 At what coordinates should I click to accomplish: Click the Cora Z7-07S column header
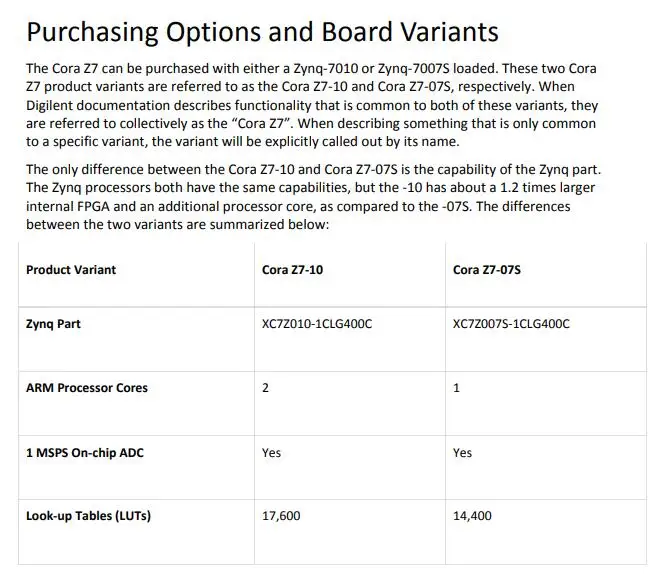pos(486,270)
